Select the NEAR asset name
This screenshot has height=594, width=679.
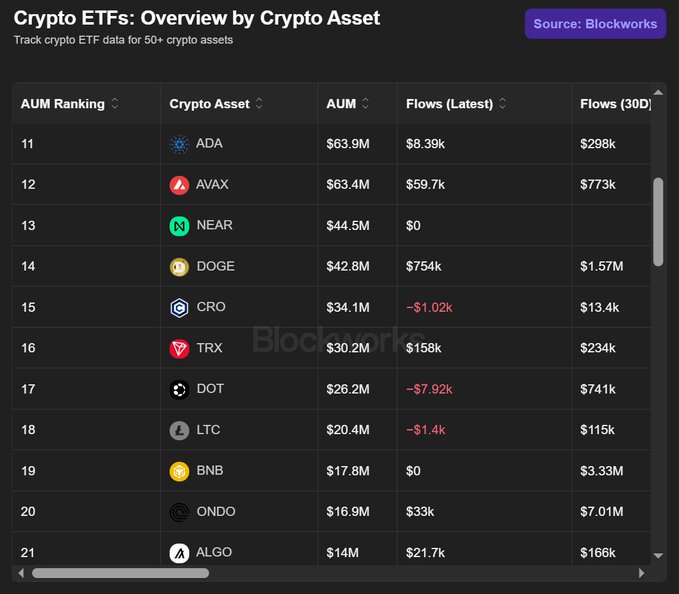(x=214, y=225)
